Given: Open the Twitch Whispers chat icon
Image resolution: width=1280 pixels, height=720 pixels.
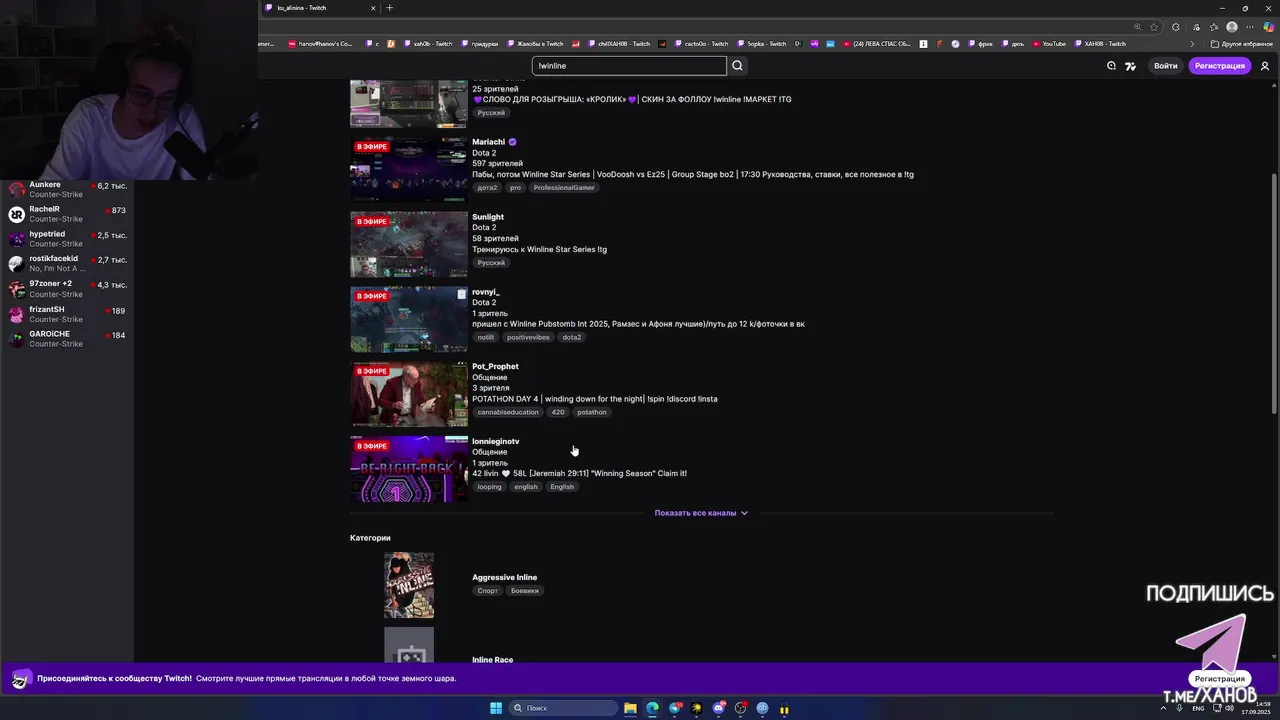Looking at the screenshot, I should pos(1111,66).
